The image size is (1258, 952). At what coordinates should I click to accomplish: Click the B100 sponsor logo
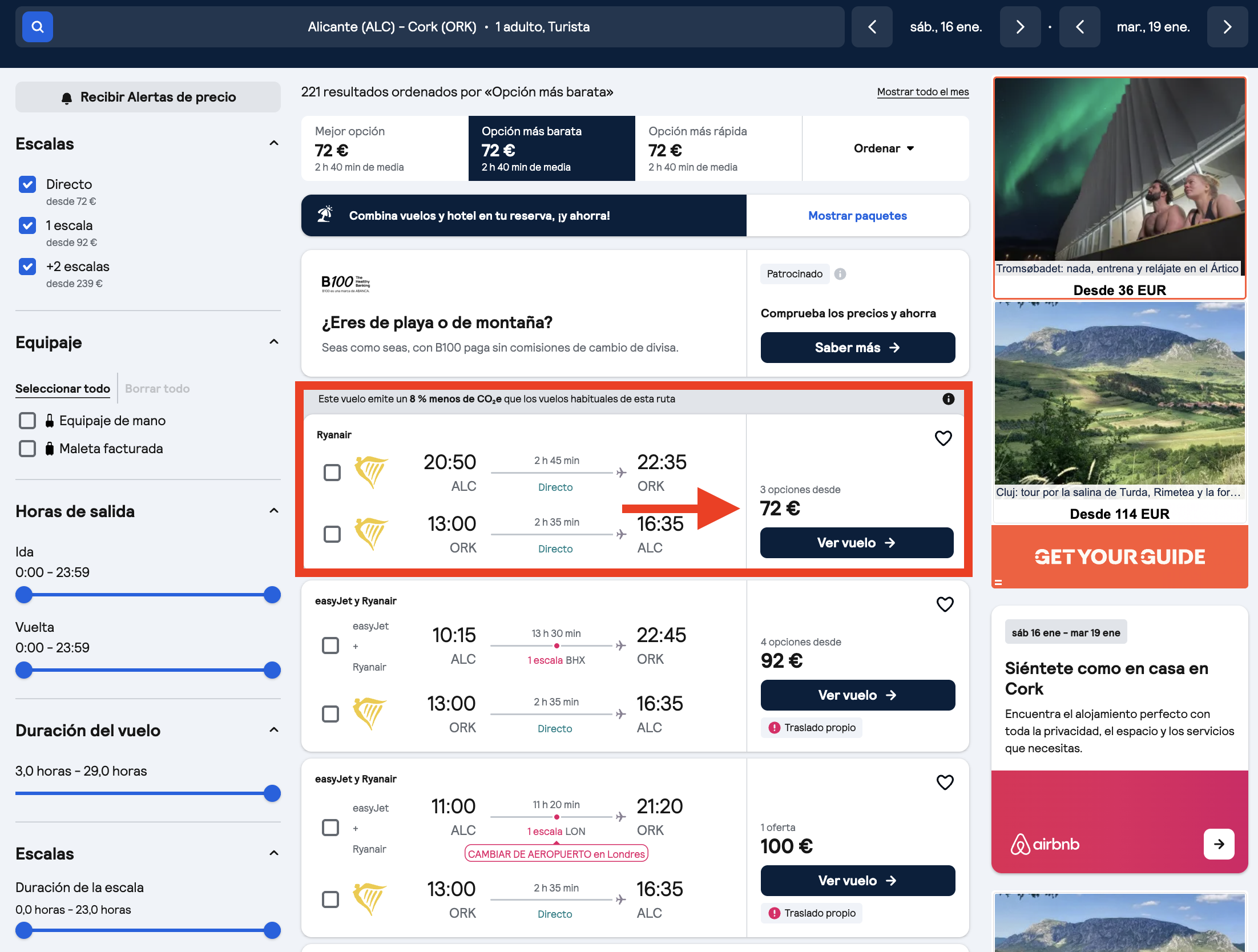(345, 283)
